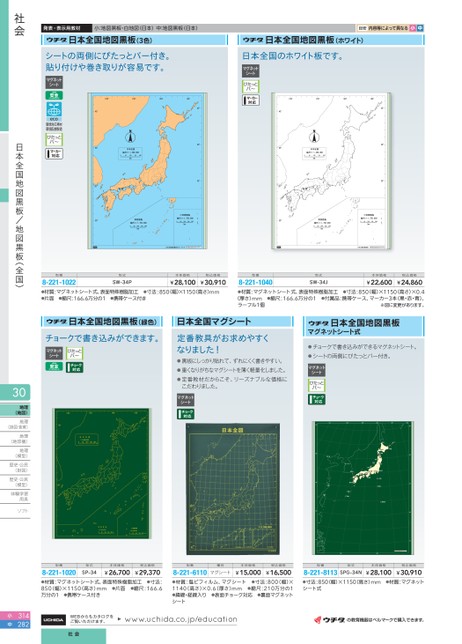This screenshot has height=644, width=462.
Task: Click text チョークで書き込みができます。
Action: point(103,338)
